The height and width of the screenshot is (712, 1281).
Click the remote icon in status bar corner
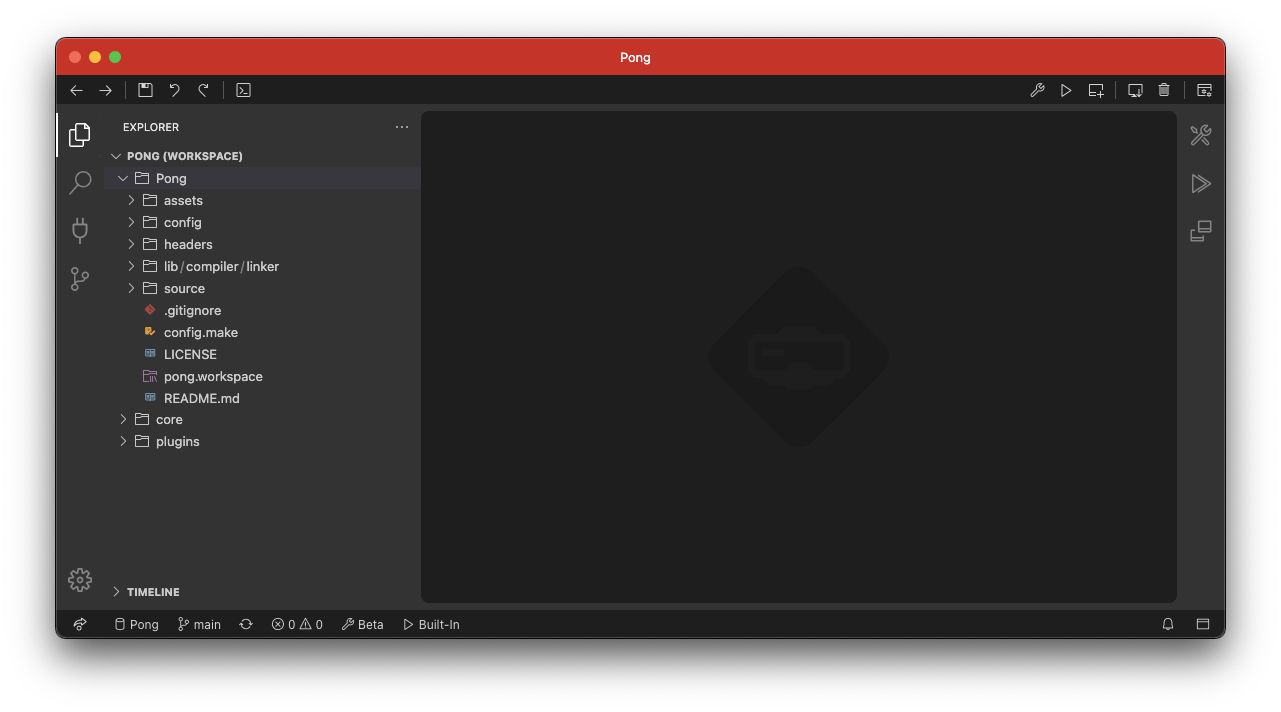80,624
